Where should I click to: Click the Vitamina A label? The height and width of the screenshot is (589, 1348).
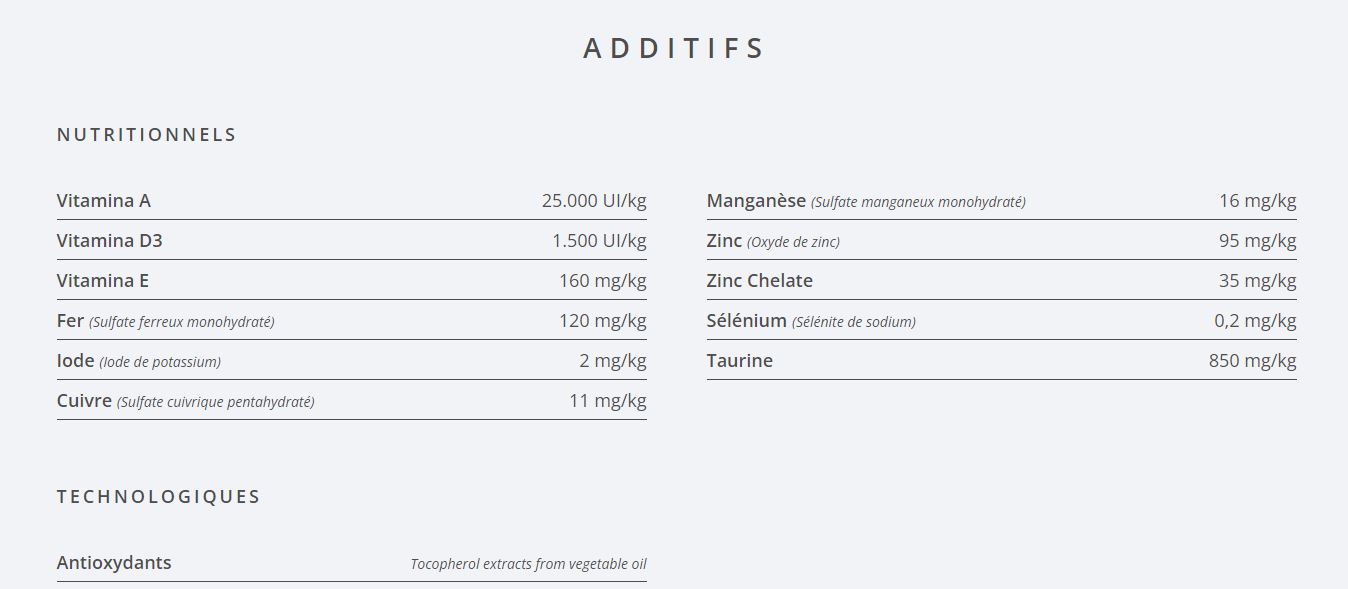(x=104, y=200)
